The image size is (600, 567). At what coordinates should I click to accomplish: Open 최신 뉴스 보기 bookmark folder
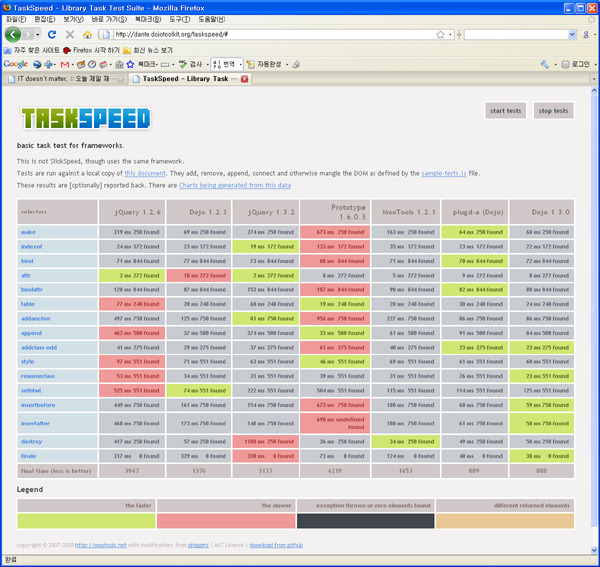(148, 50)
